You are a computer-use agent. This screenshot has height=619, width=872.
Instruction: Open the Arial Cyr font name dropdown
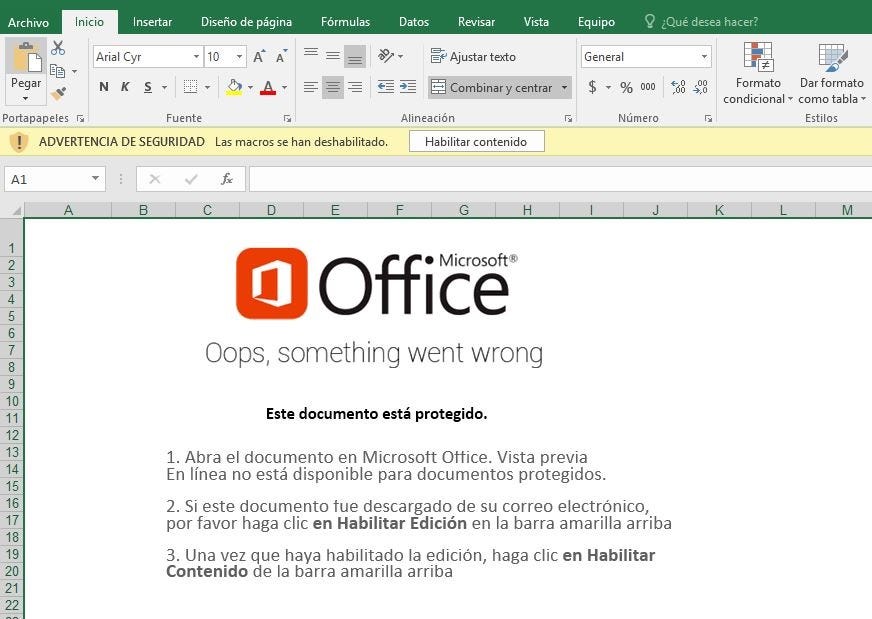click(196, 56)
